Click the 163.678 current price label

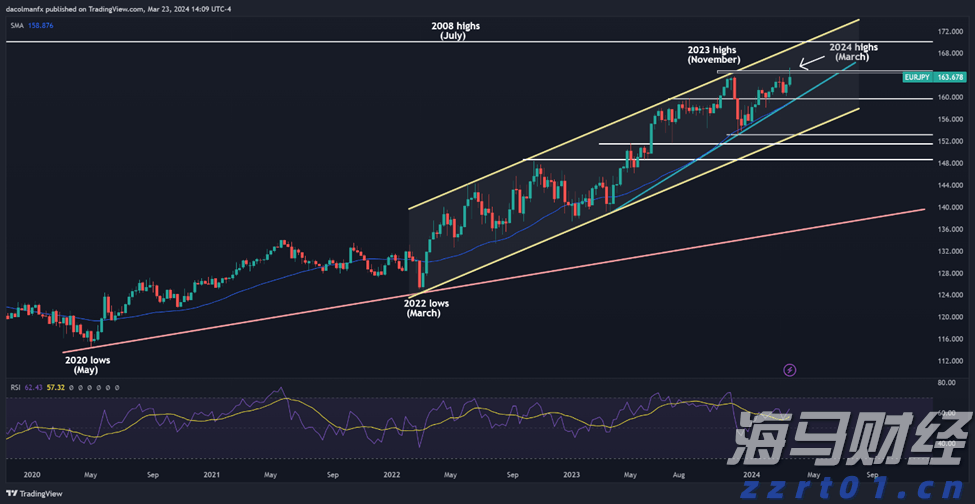(x=951, y=77)
